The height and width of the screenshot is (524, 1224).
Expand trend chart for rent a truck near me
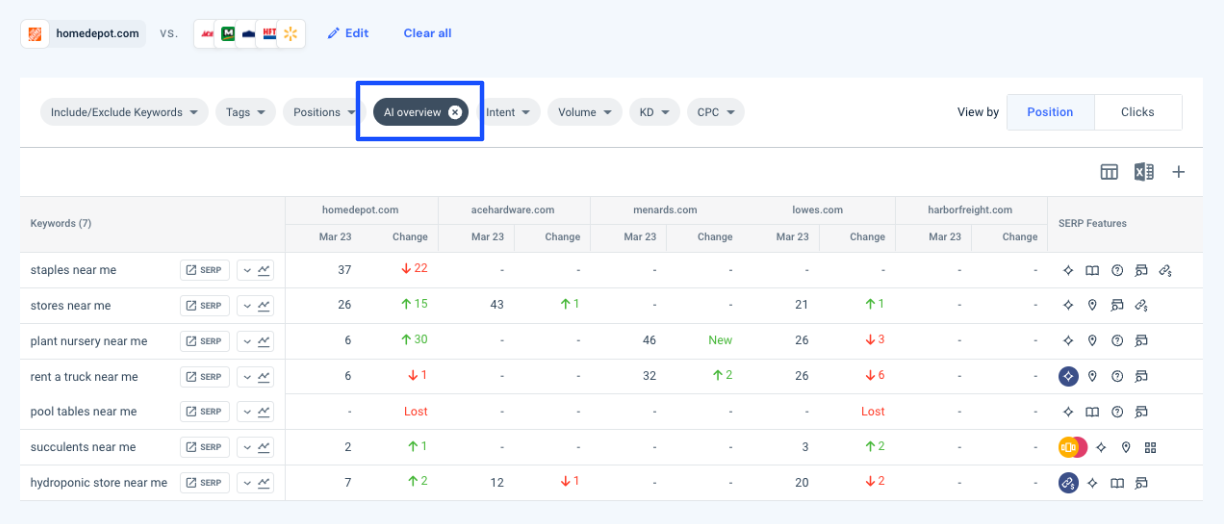[256, 377]
